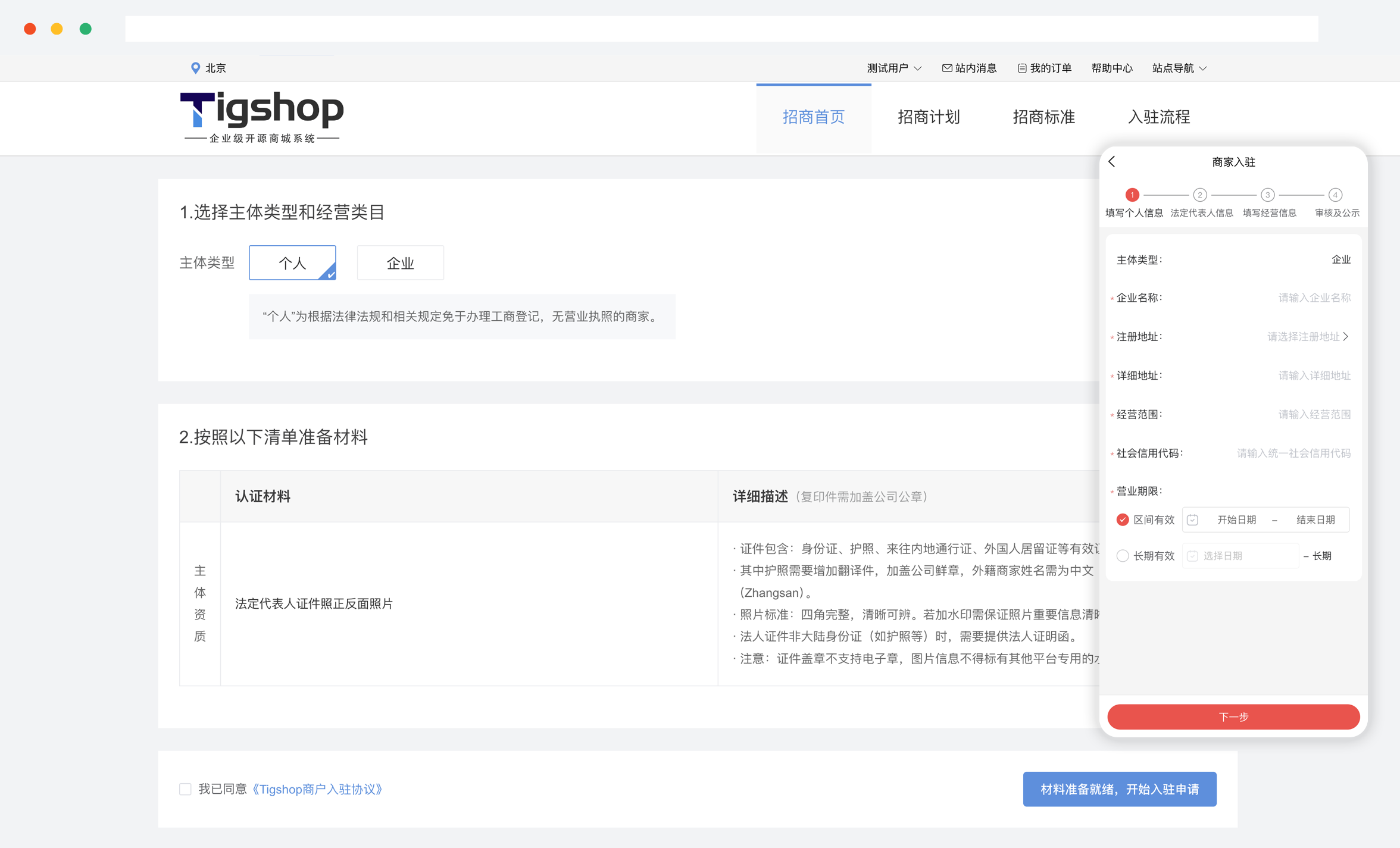Click the 主体类型 企业 value in the panel

(x=1340, y=259)
